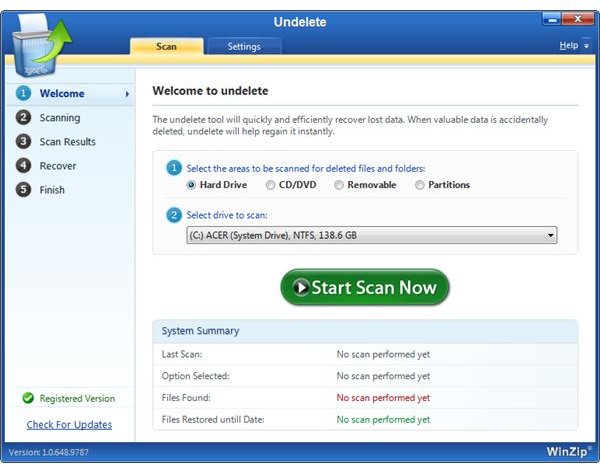Click the blue circle 2 beside Select drive

[174, 215]
